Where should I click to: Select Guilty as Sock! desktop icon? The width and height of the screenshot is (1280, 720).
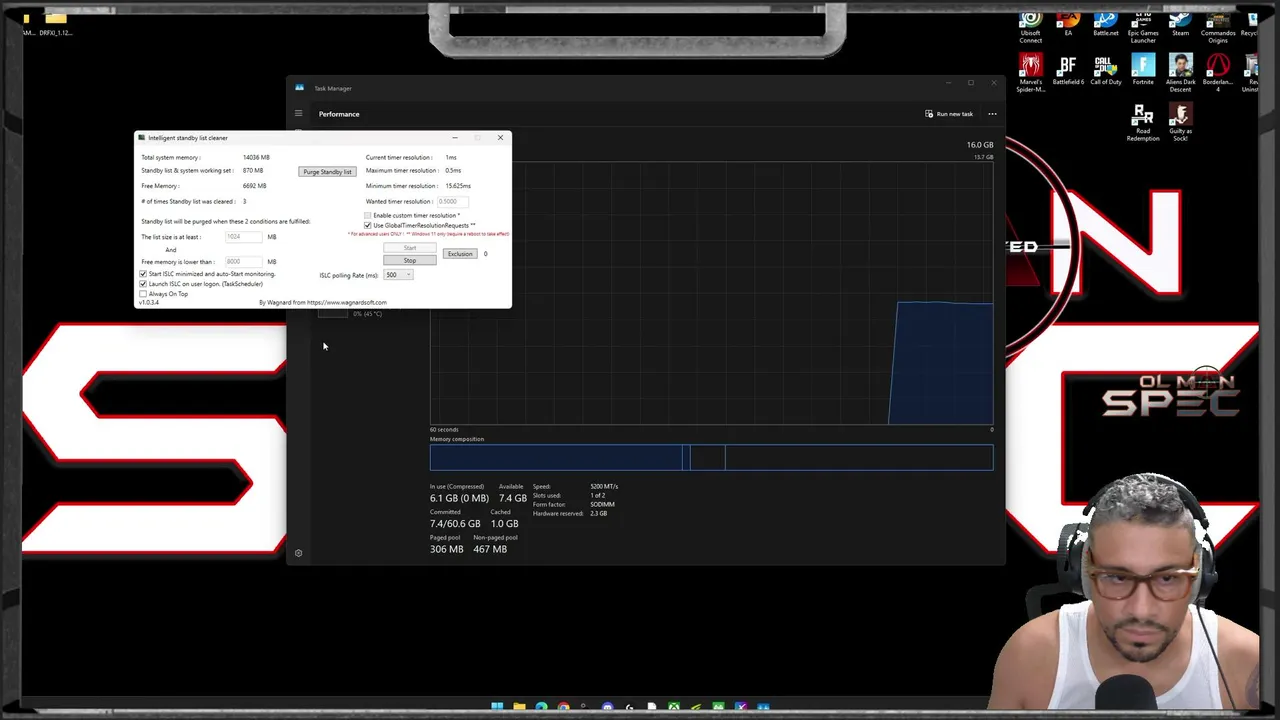coord(1180,123)
